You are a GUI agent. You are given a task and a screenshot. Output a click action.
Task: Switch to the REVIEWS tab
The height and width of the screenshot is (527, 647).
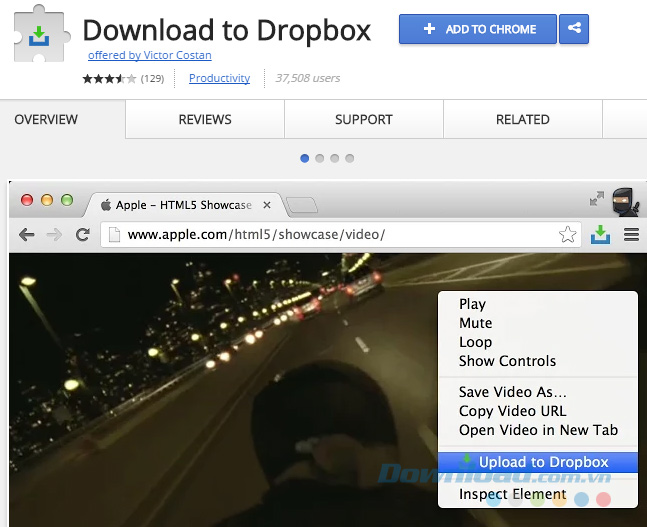[205, 119]
